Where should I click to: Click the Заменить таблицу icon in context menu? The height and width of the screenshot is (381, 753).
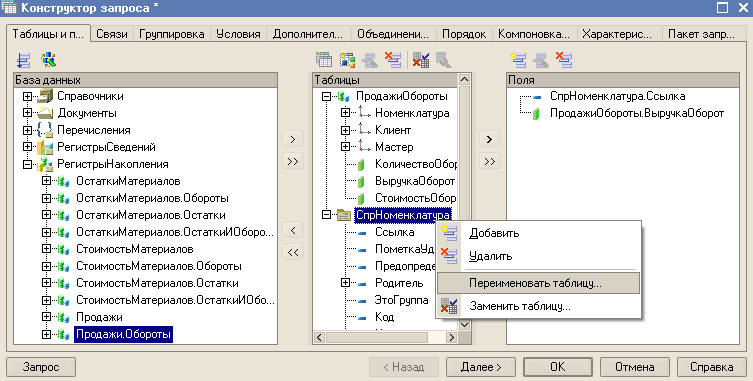pyautogui.click(x=449, y=306)
